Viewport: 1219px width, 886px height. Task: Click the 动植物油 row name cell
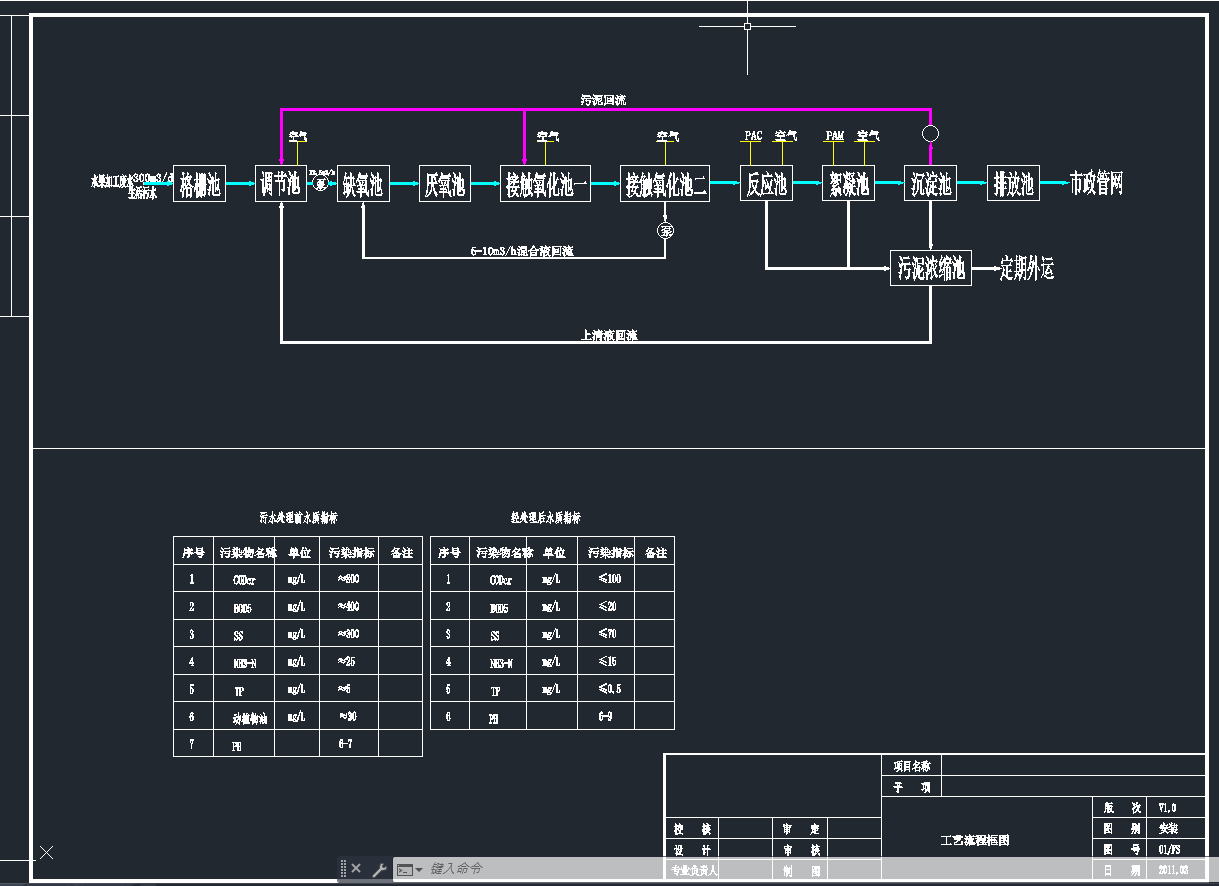(x=244, y=717)
